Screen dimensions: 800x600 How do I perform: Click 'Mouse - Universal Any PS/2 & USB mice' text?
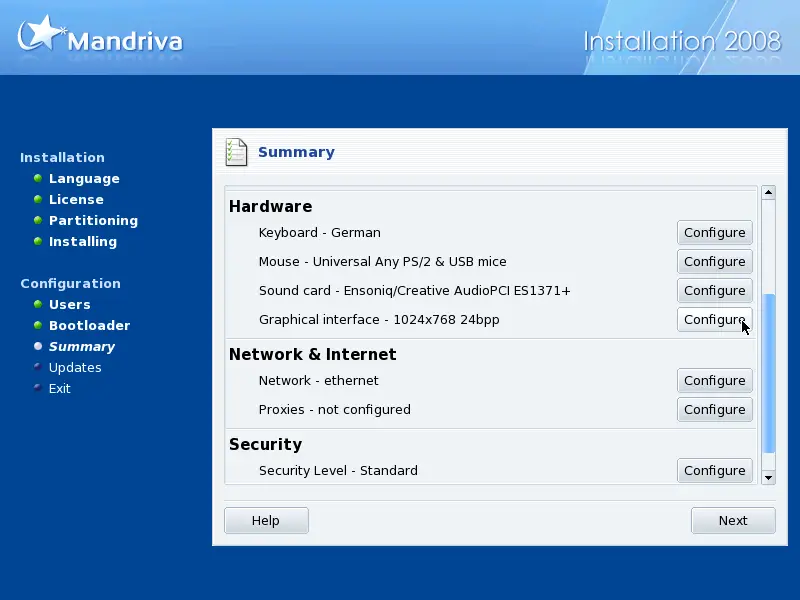coord(383,262)
